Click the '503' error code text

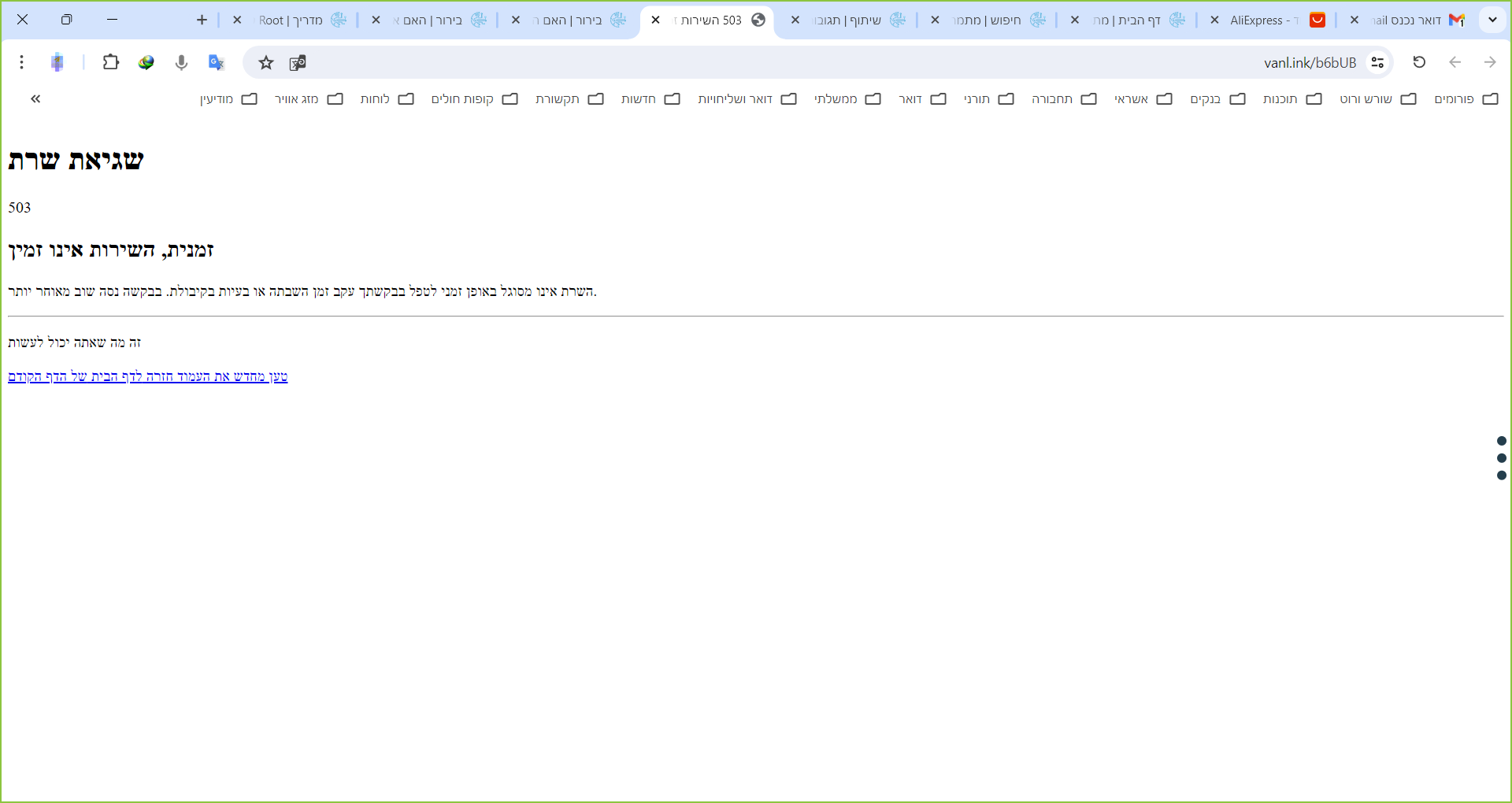click(20, 208)
